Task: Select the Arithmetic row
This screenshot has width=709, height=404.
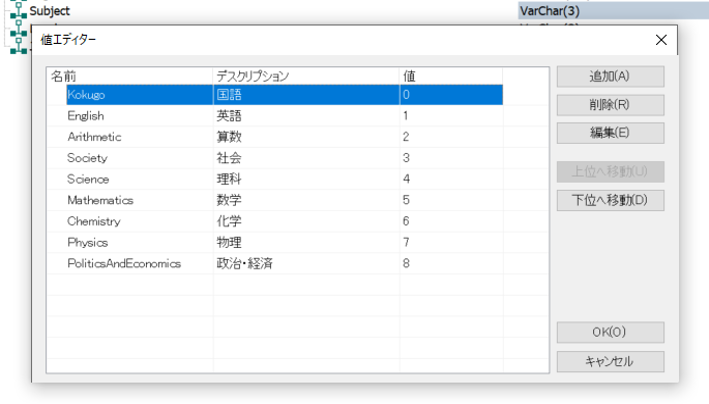Action: tap(93, 137)
